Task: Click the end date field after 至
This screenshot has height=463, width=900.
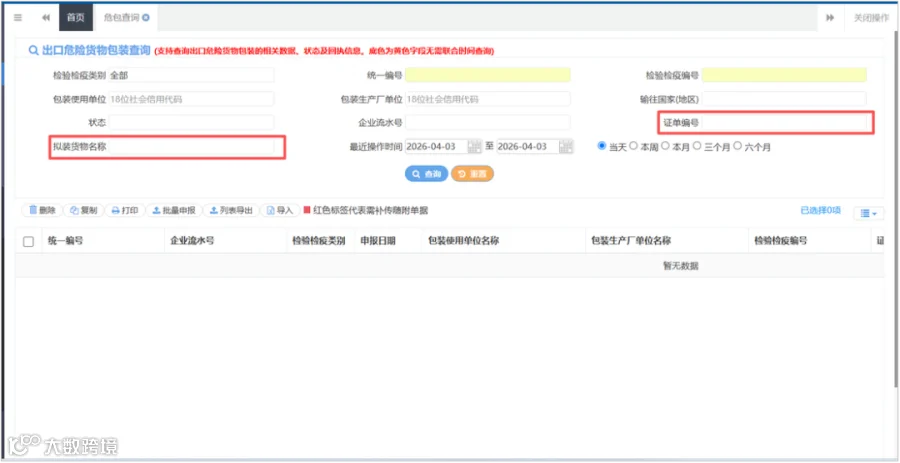Action: click(x=528, y=146)
